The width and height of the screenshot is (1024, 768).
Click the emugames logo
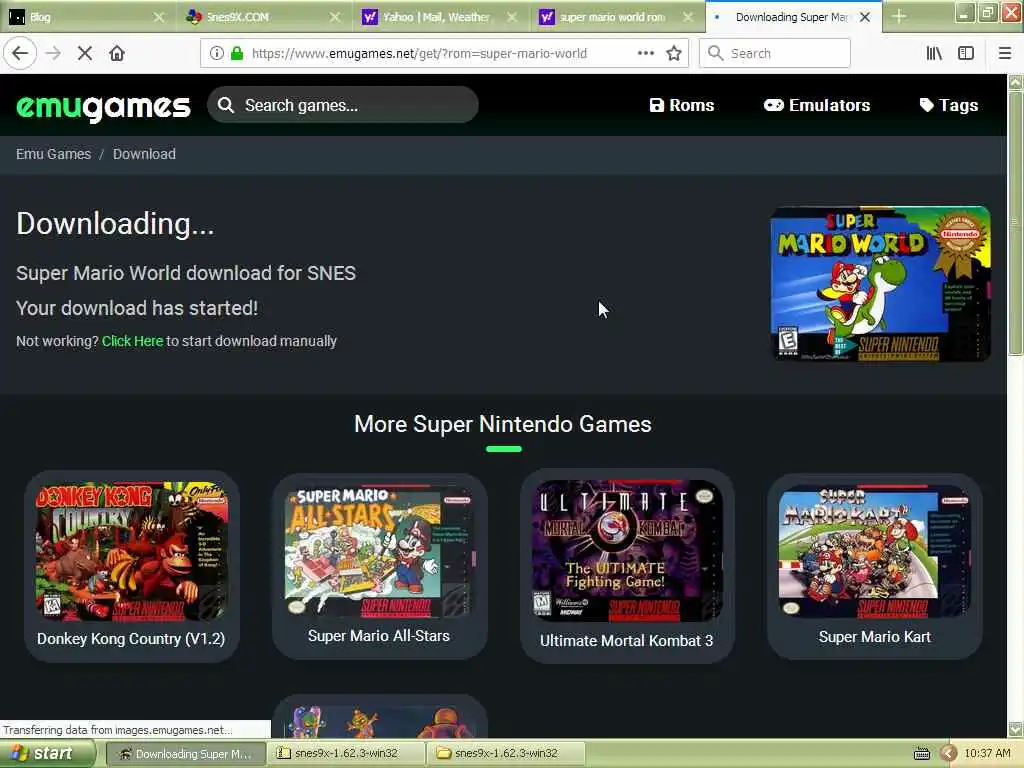point(103,106)
